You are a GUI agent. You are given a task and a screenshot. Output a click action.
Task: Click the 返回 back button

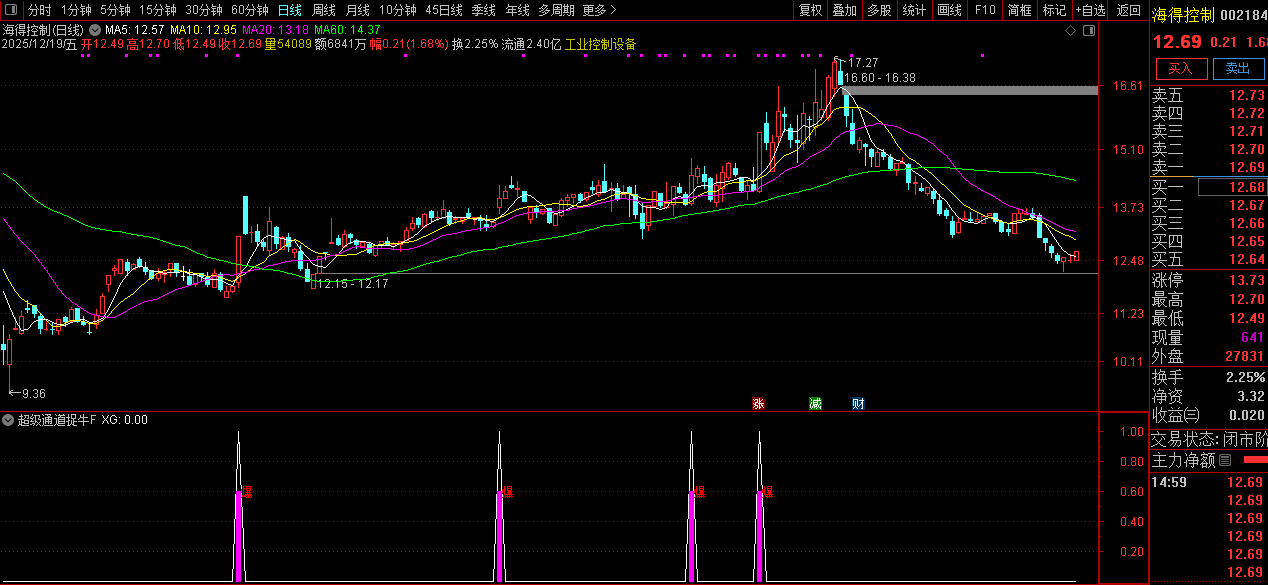point(1128,10)
